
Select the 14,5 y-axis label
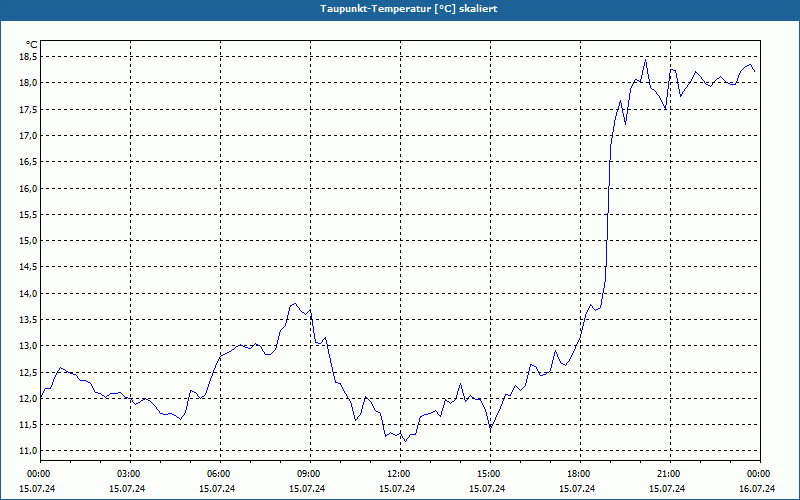(29, 267)
